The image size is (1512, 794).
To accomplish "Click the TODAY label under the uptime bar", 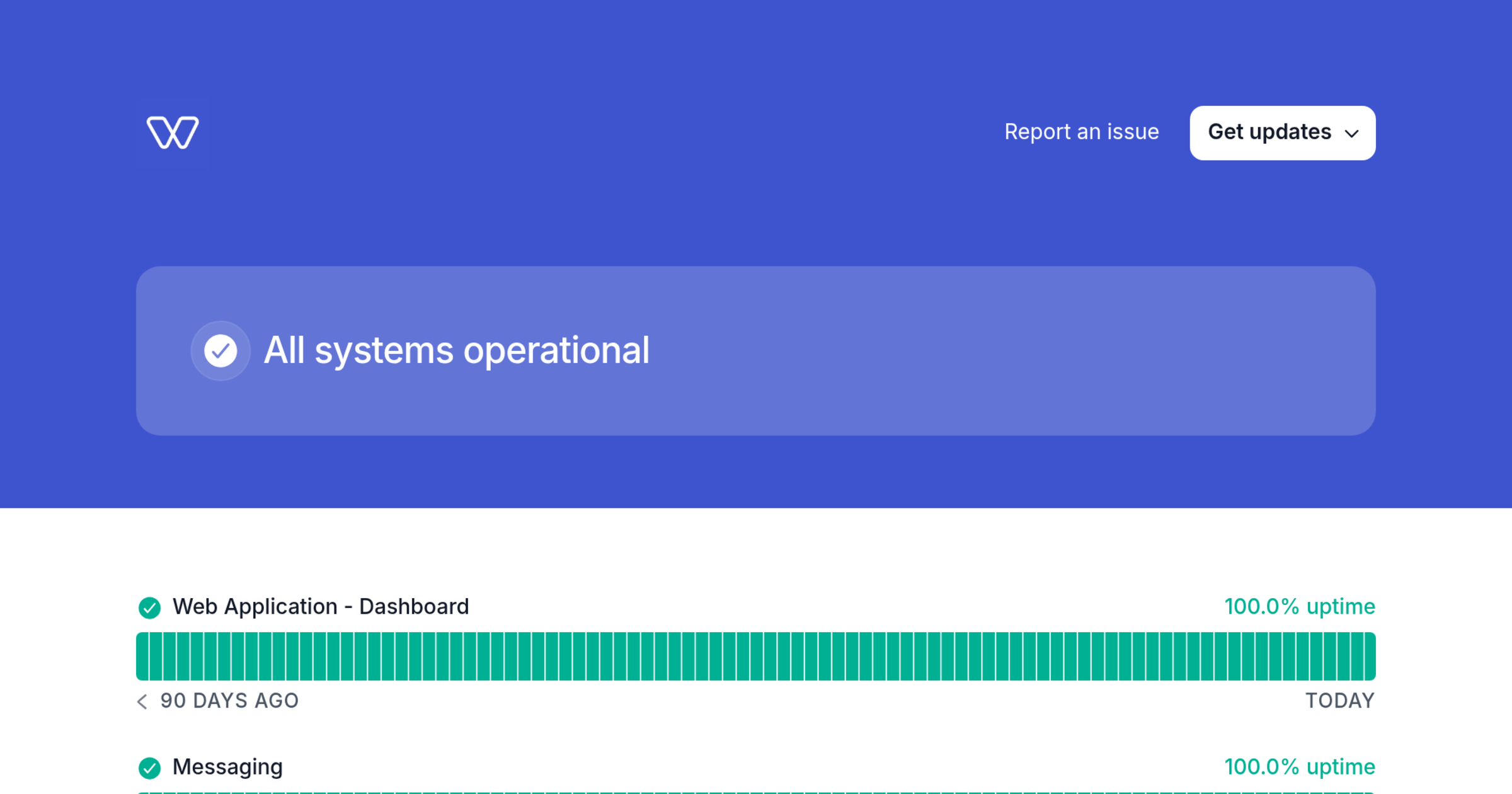I will click(1340, 701).
